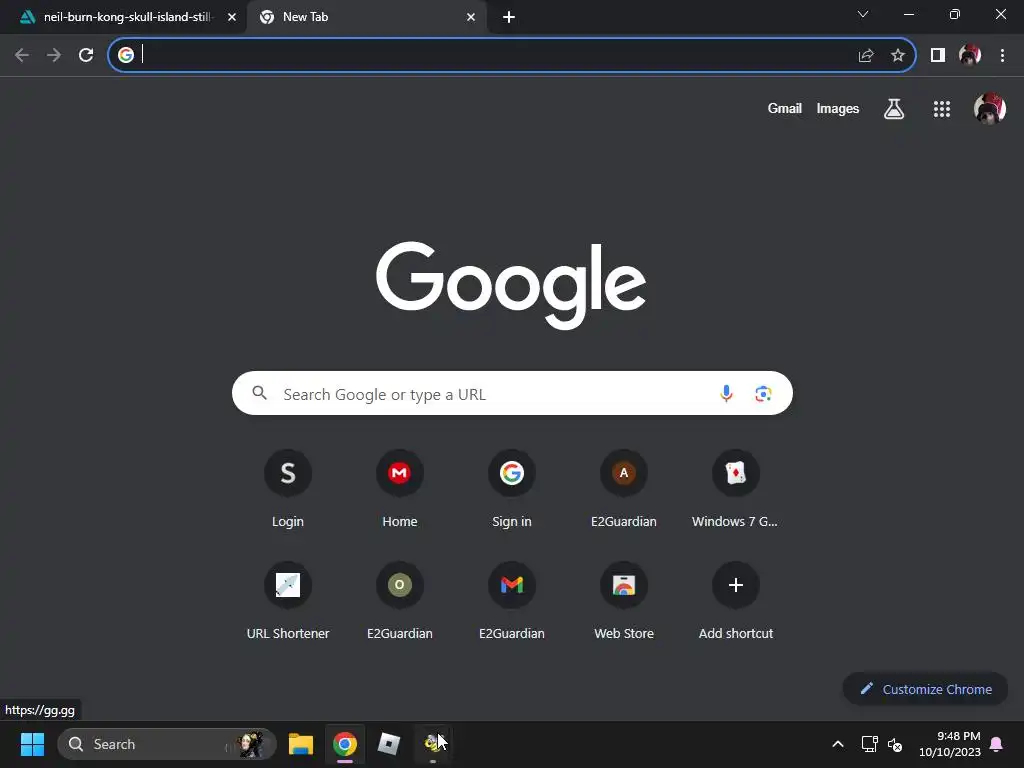This screenshot has height=768, width=1024.
Task: Open Search Labs flask icon
Action: tap(894, 109)
